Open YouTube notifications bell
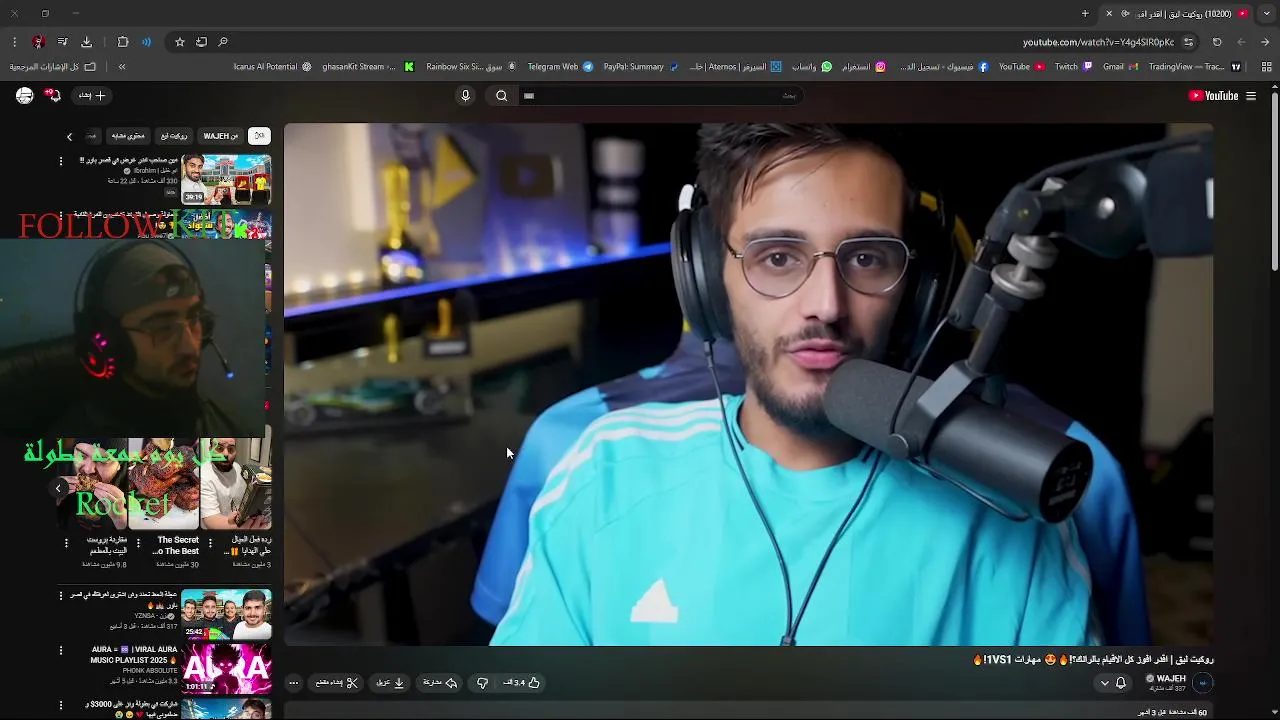 coord(54,96)
